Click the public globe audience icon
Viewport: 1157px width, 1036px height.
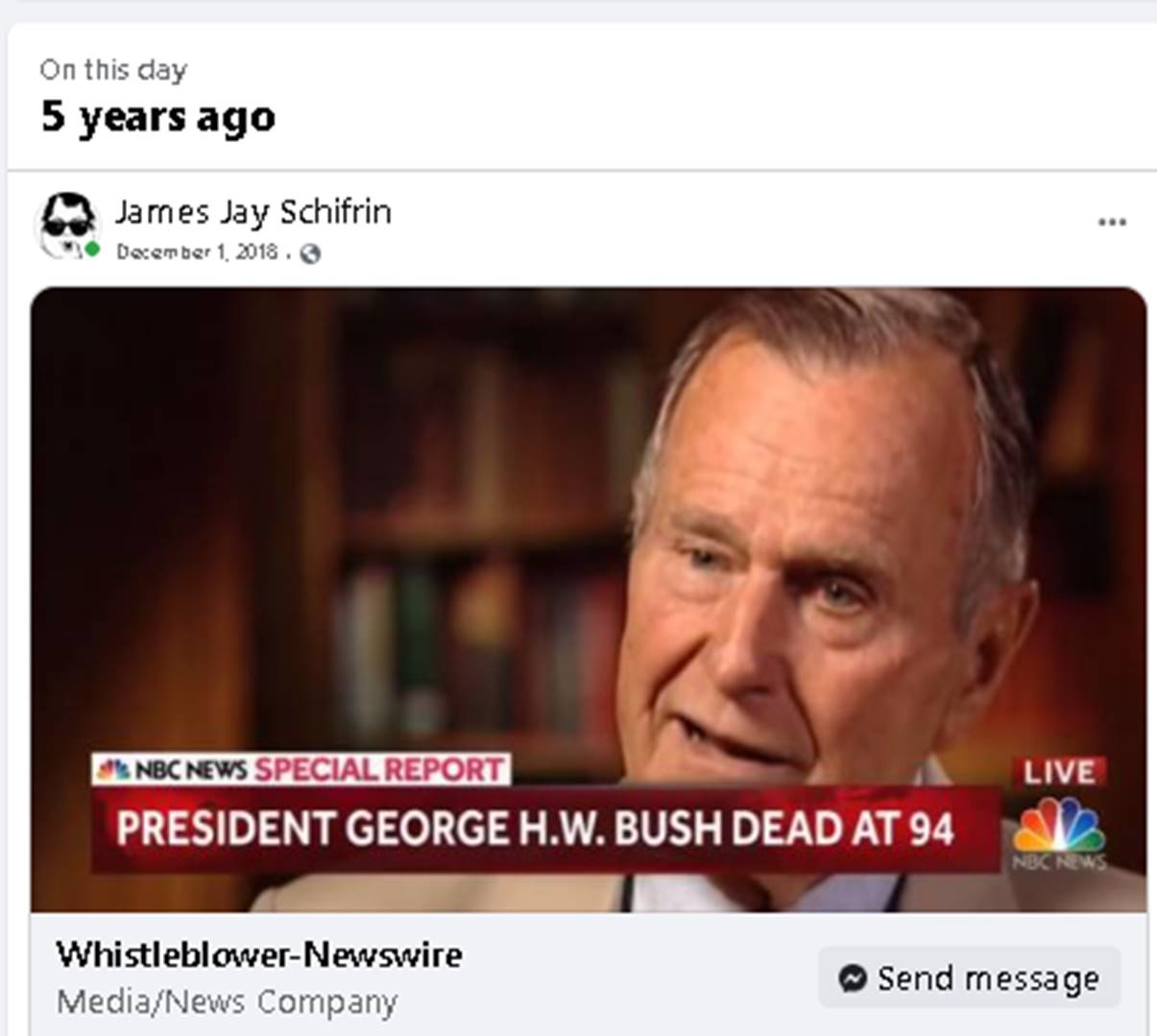[309, 253]
